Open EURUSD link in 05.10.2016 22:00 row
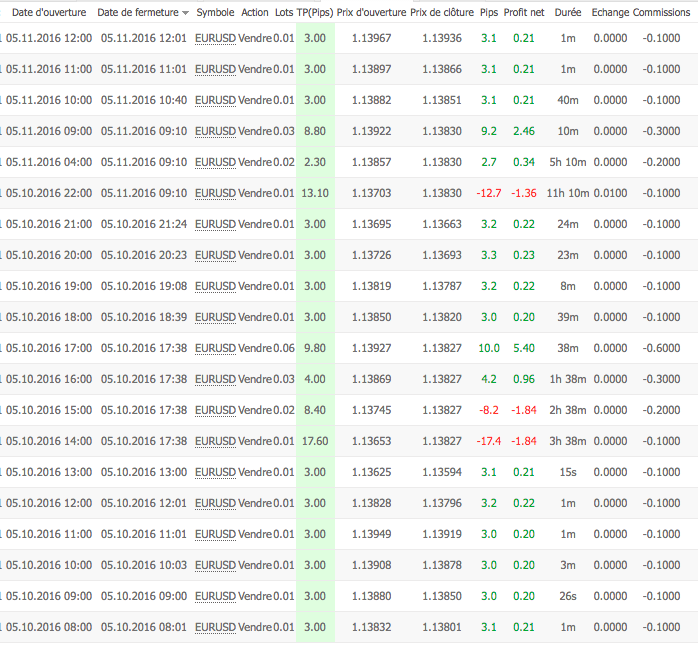 (x=215, y=193)
